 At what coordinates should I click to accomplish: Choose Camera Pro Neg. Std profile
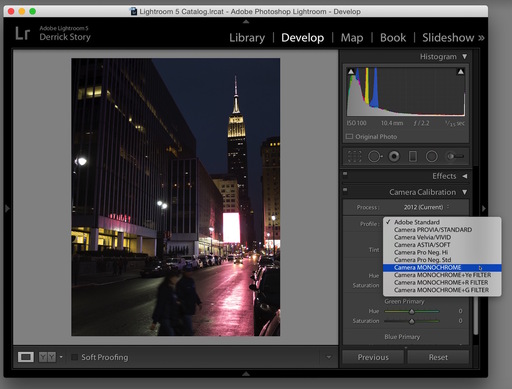pos(442,260)
